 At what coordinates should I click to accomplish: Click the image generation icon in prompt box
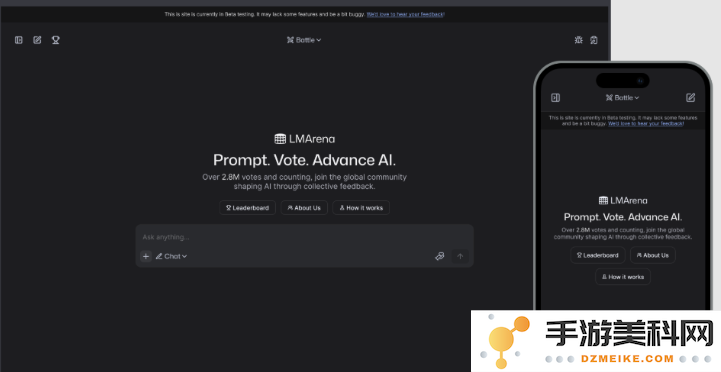click(x=440, y=256)
